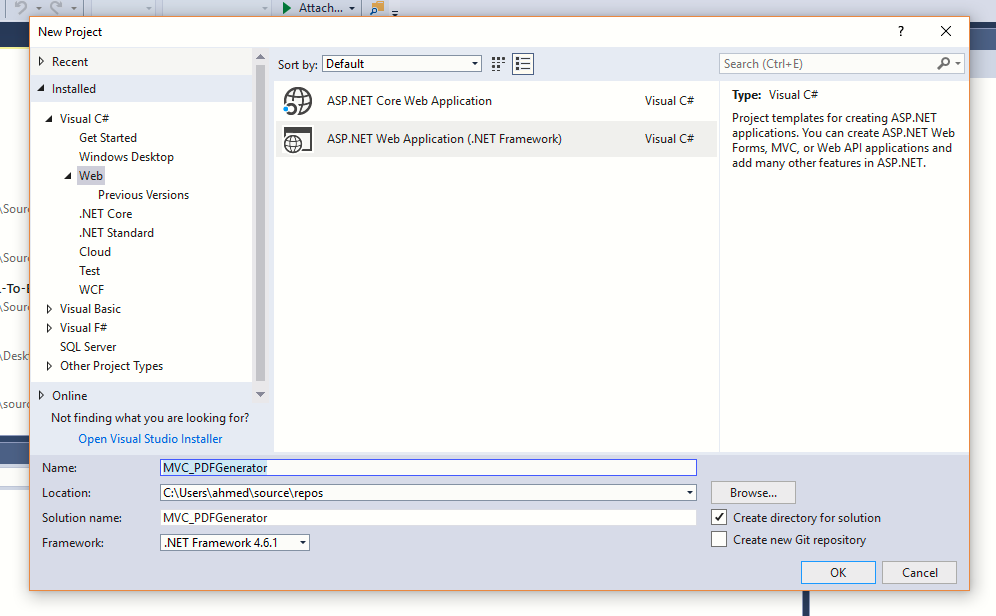This screenshot has width=996, height=616.
Task: Switch to small icons grid view
Action: (498, 64)
